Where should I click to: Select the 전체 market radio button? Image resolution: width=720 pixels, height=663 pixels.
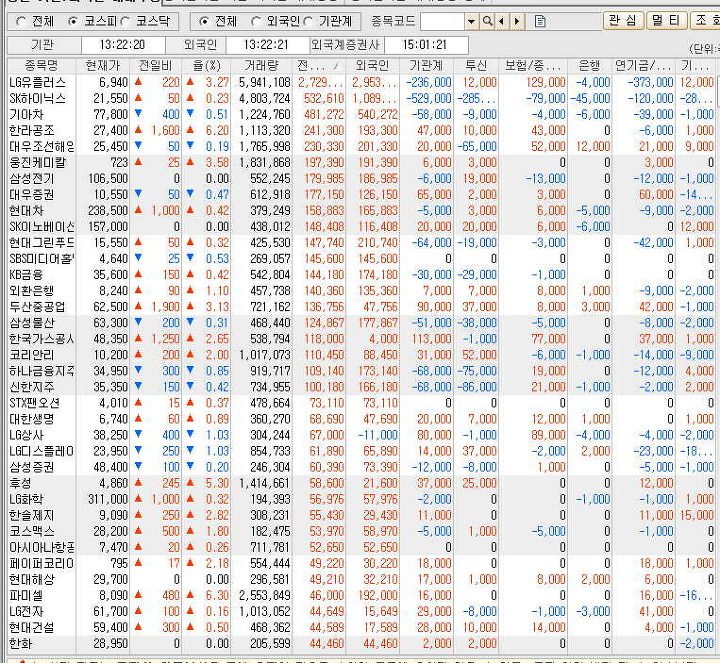(21, 21)
